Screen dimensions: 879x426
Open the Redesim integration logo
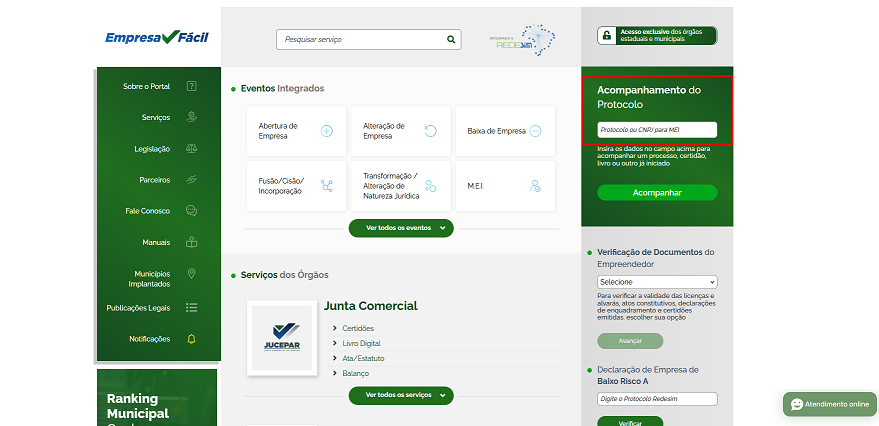tap(522, 40)
